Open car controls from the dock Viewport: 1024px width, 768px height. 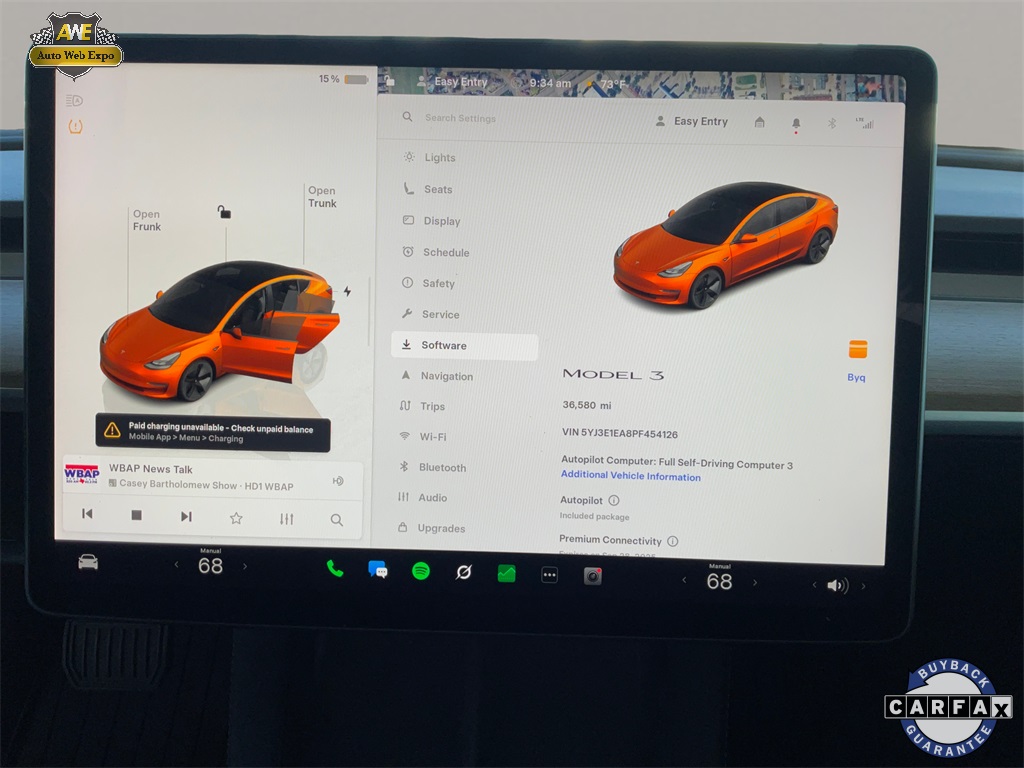coord(88,562)
